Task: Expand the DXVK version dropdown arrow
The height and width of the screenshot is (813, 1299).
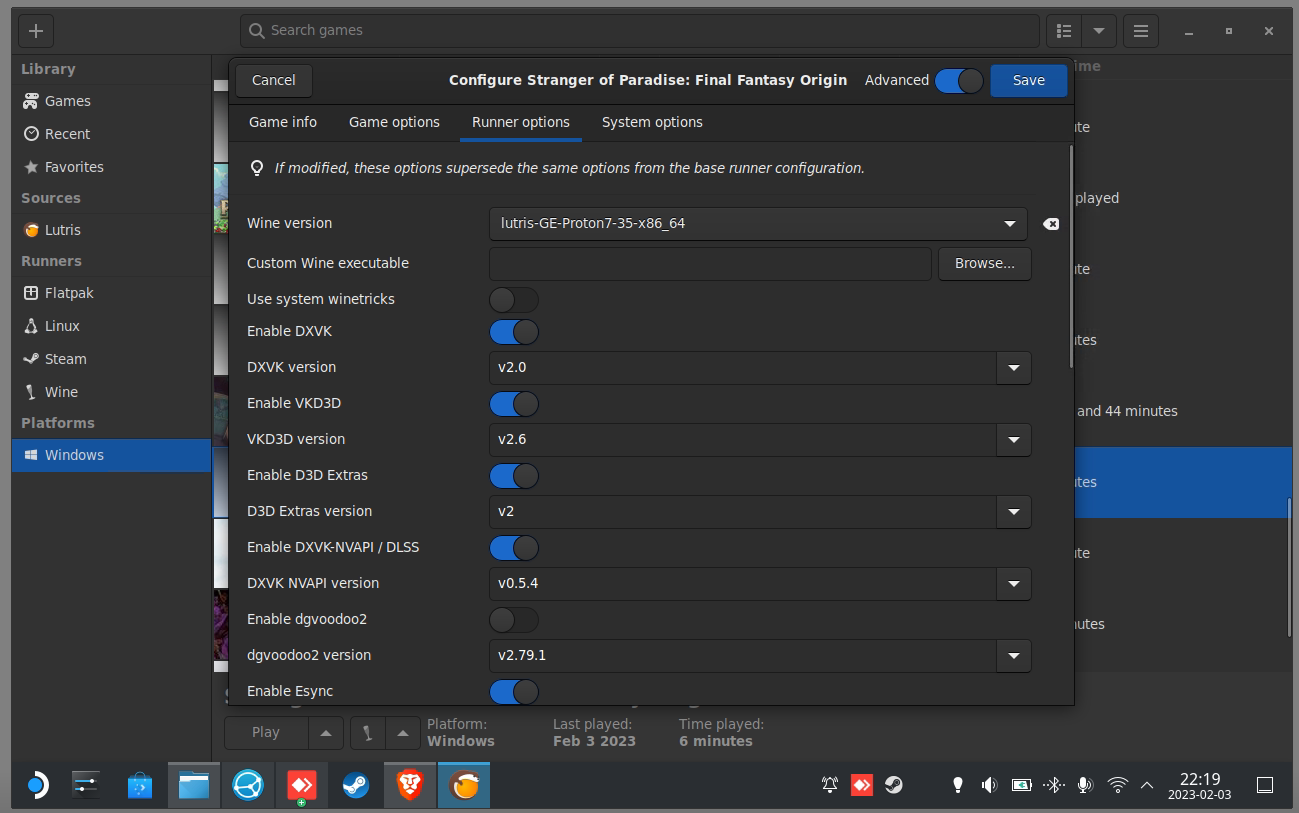Action: (x=1013, y=368)
